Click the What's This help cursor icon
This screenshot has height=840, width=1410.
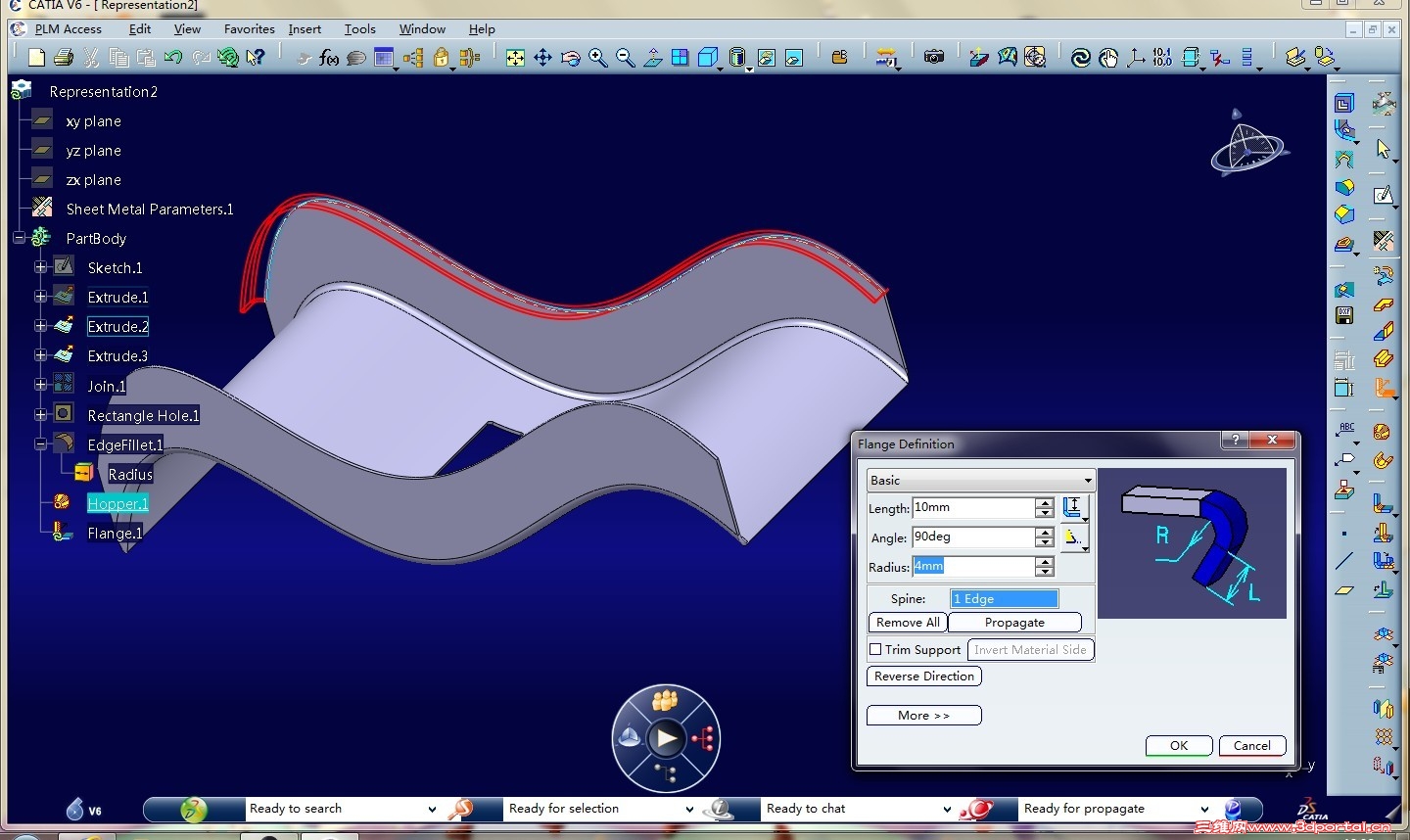click(256, 58)
